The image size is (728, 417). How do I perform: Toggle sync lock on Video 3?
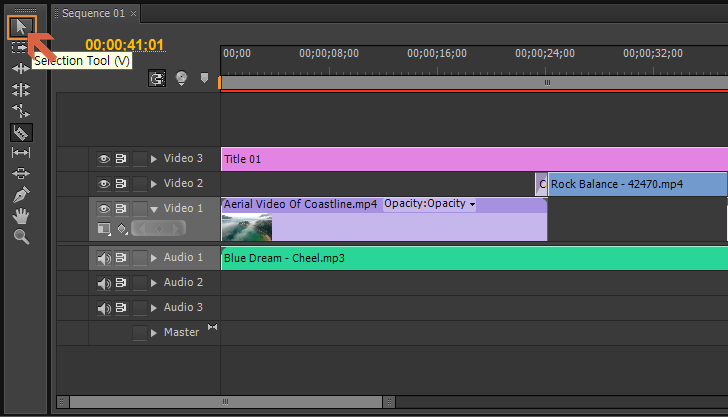tap(121, 159)
